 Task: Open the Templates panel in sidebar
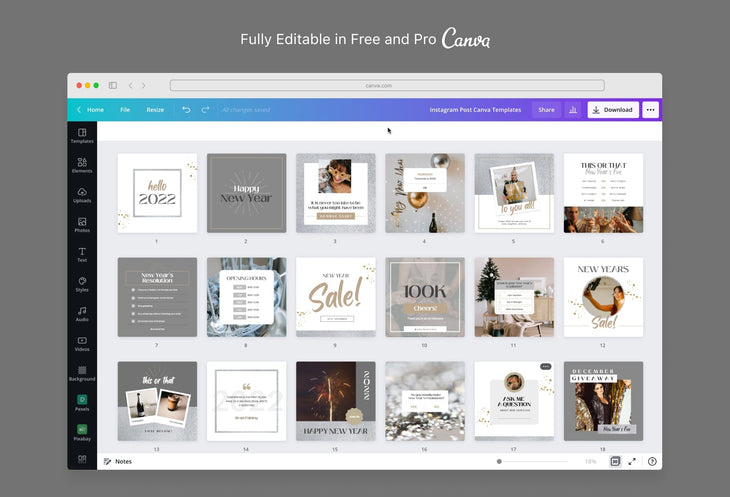82,134
